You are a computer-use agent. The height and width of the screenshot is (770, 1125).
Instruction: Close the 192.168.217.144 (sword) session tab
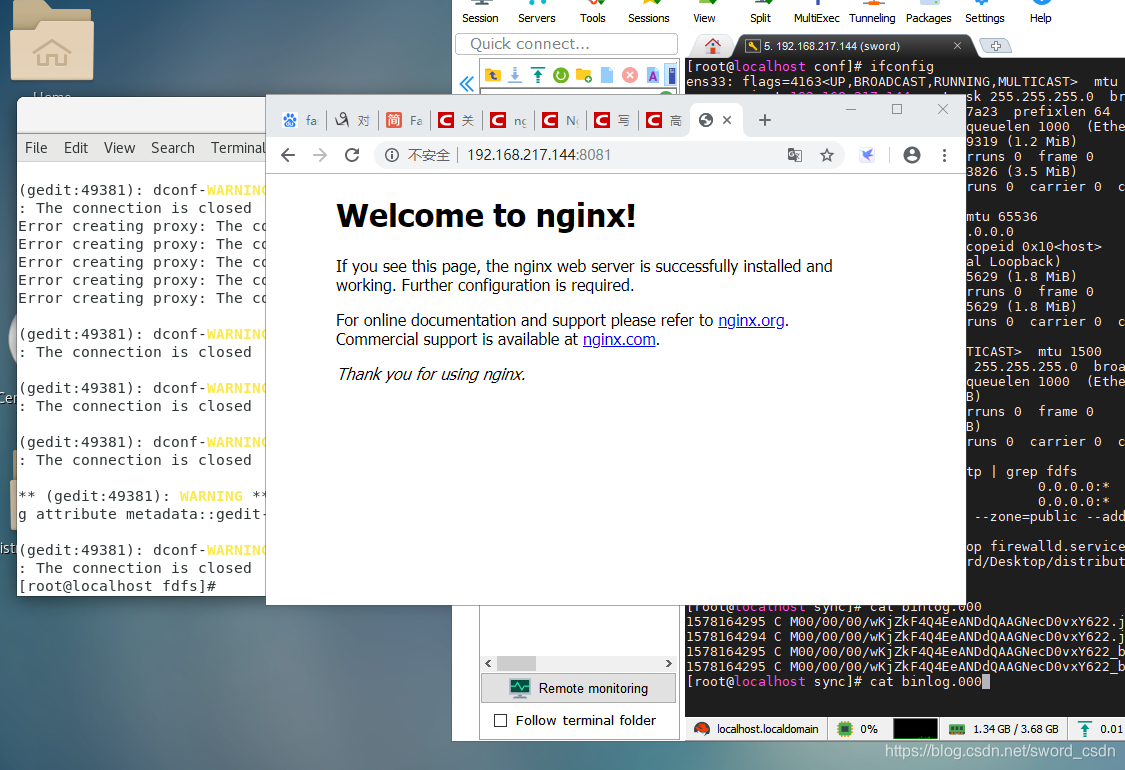(957, 45)
